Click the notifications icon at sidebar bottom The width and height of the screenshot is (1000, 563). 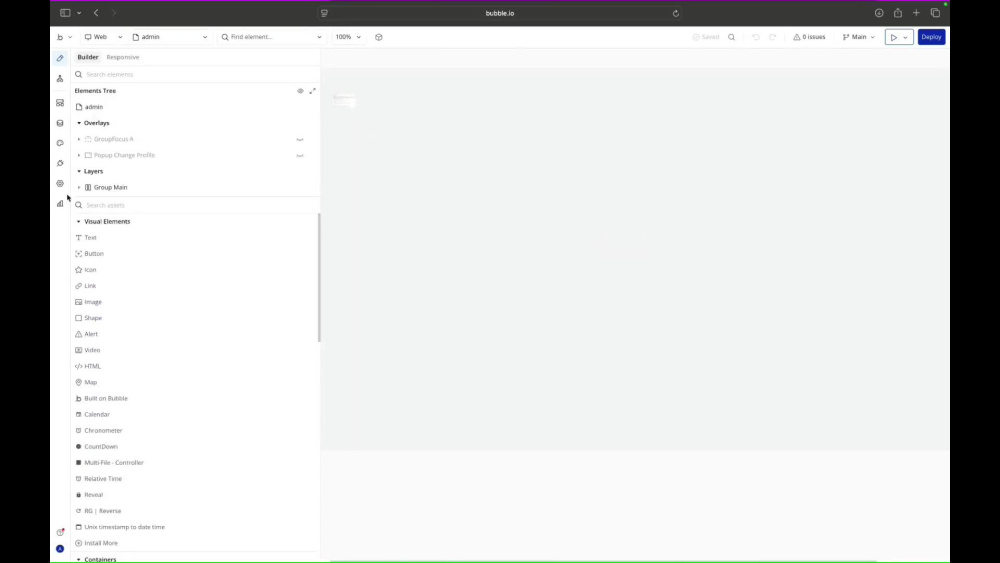click(x=60, y=532)
